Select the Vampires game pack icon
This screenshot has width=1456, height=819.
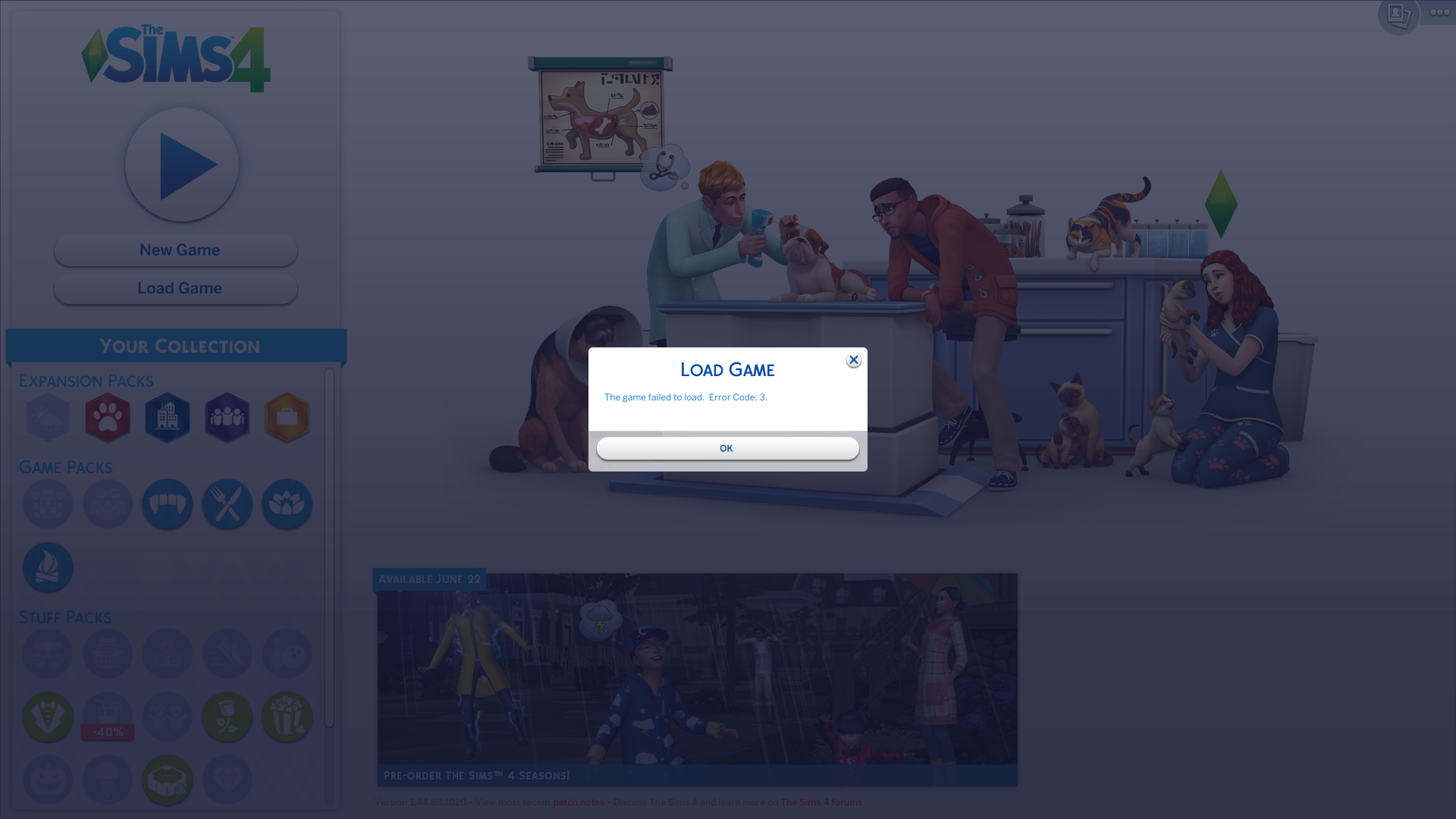point(167,503)
